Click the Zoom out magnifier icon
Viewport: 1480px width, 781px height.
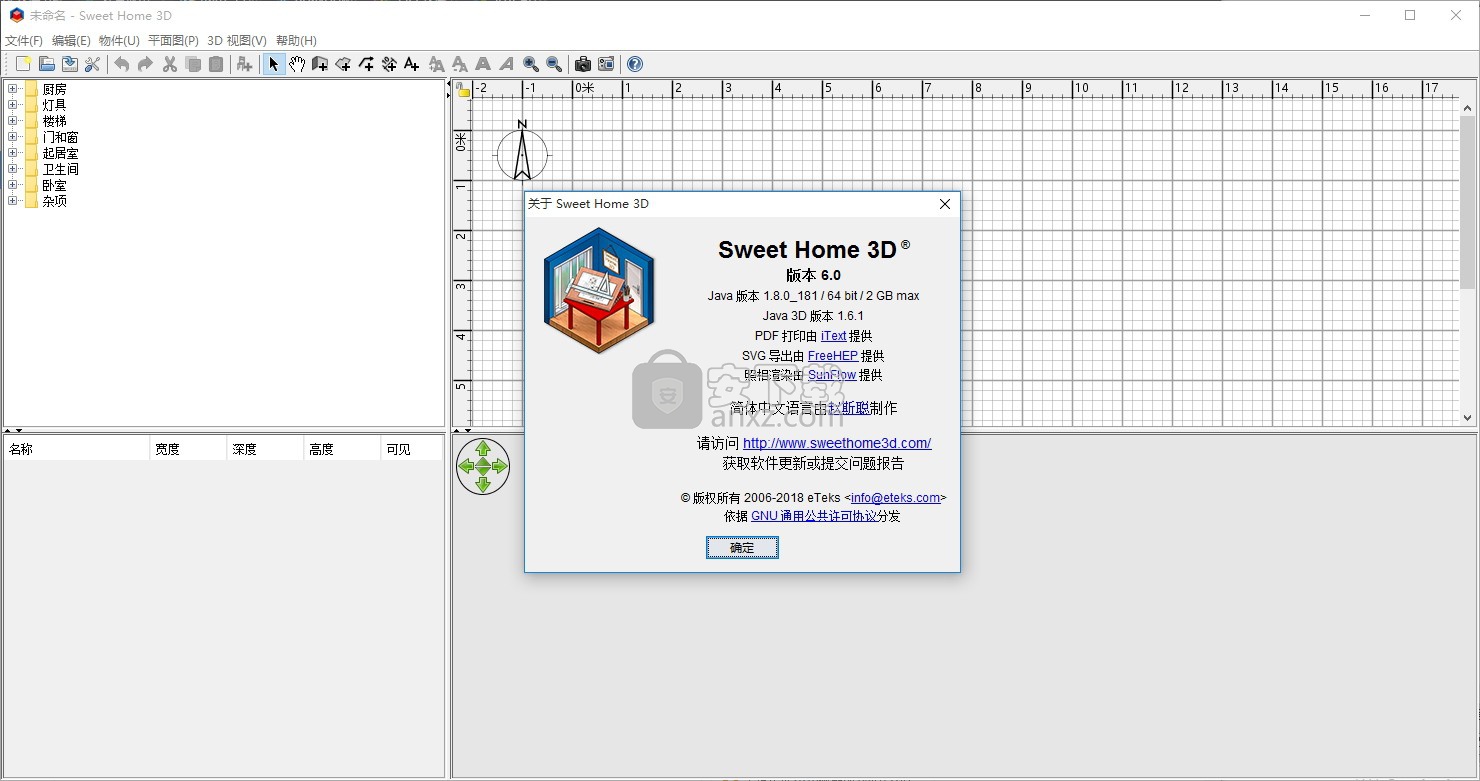click(554, 64)
